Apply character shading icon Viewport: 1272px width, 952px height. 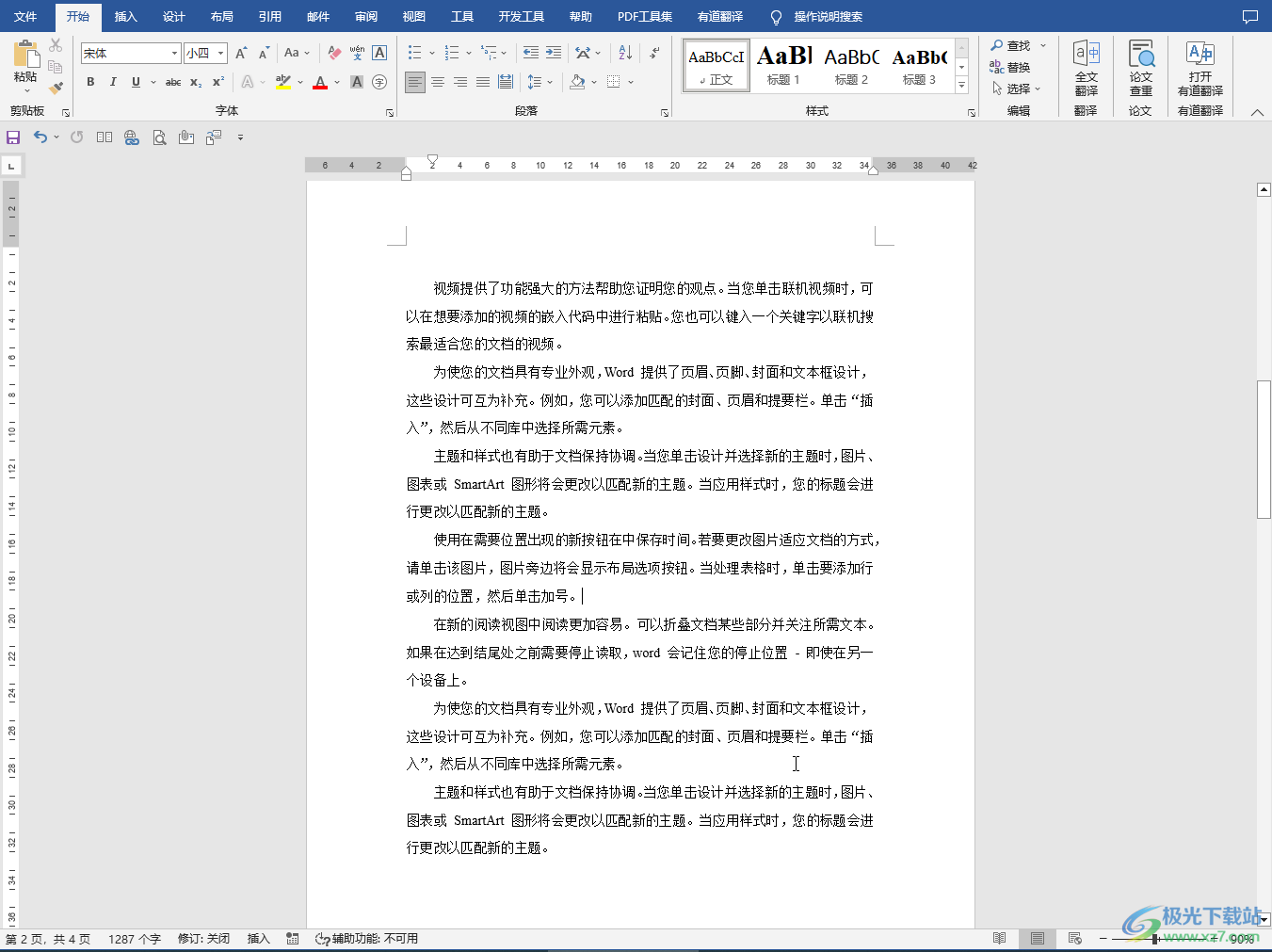click(x=357, y=82)
